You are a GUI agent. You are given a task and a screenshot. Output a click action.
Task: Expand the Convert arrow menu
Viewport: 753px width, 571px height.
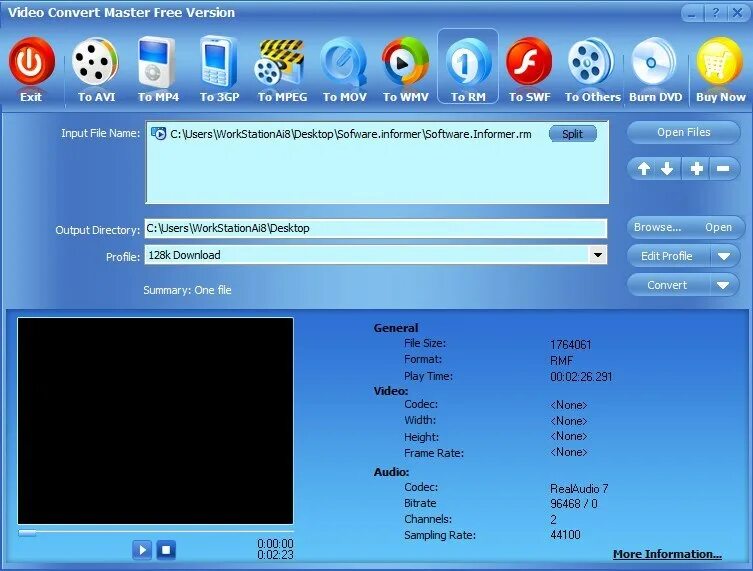[x=723, y=285]
